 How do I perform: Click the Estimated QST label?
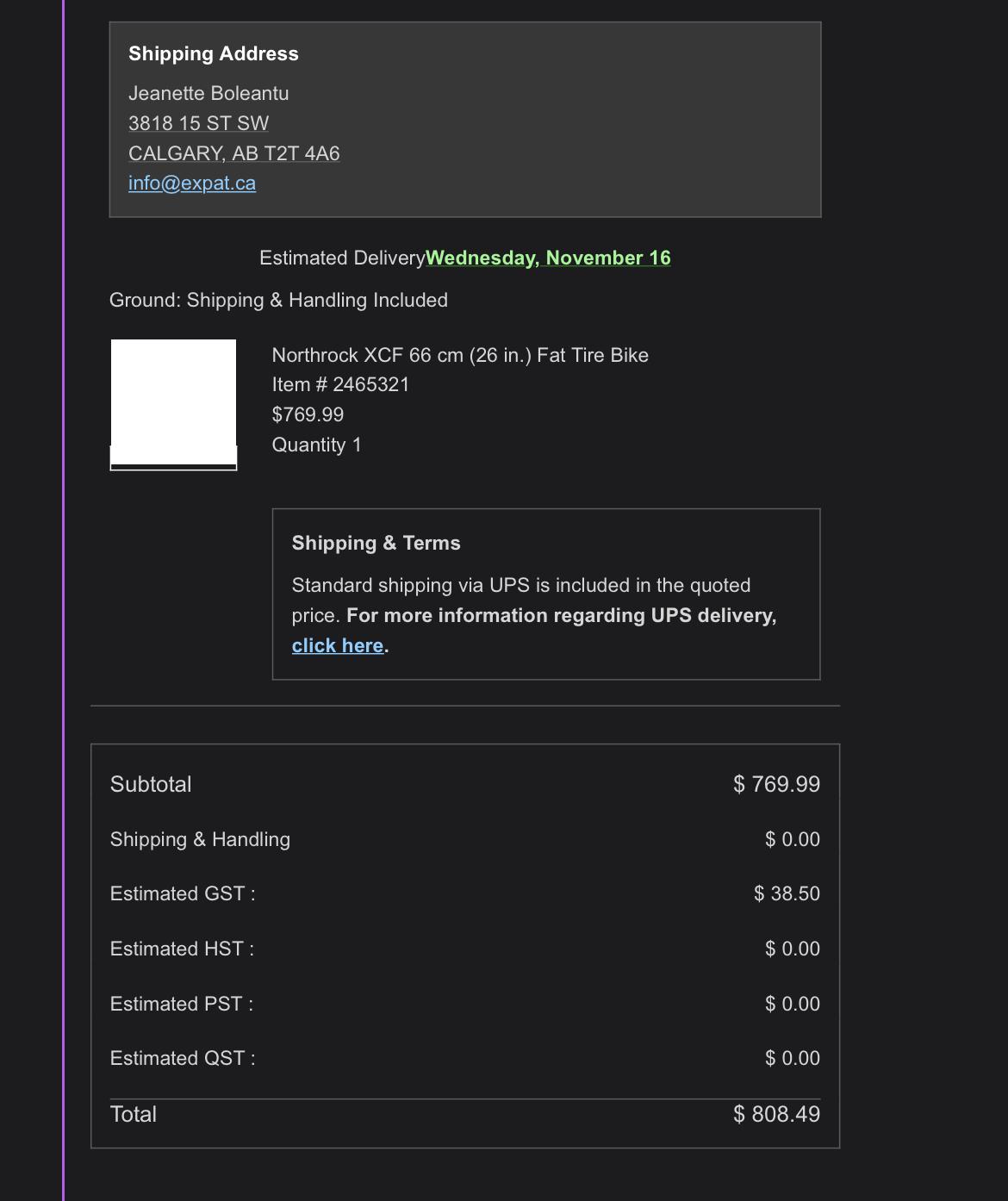point(183,1059)
